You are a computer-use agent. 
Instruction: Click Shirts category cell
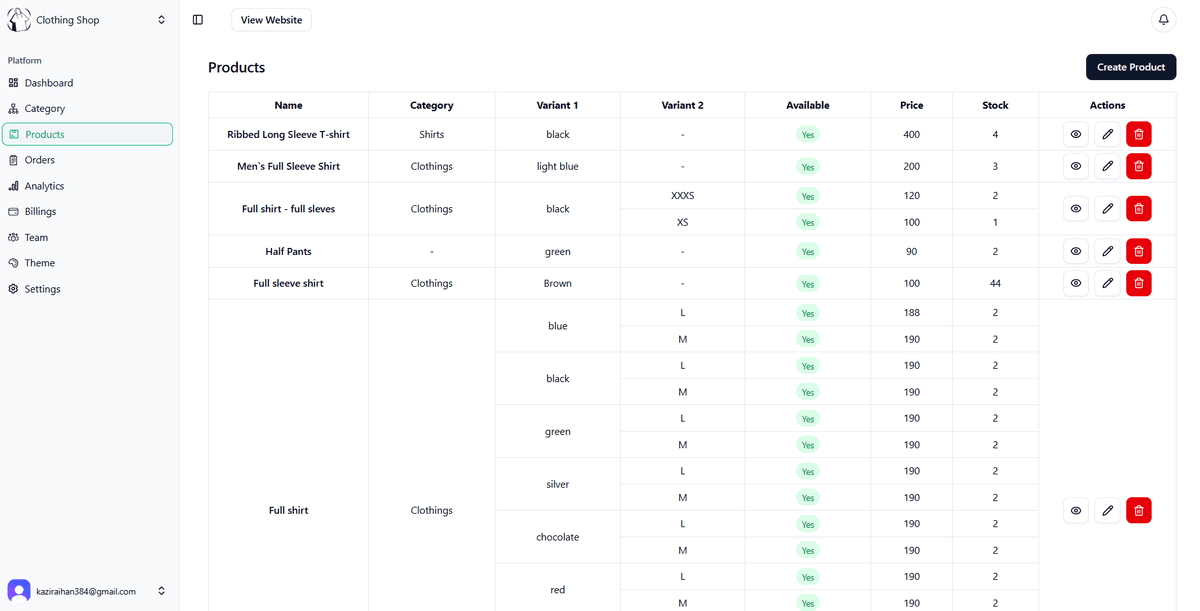click(x=431, y=134)
